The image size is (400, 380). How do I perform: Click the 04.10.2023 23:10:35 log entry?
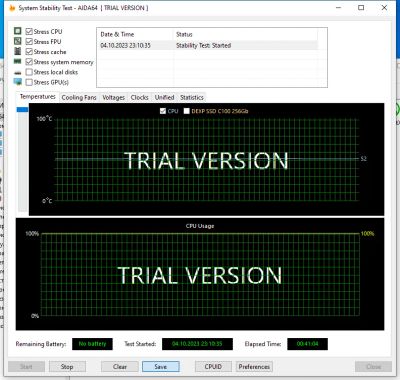(x=125, y=45)
